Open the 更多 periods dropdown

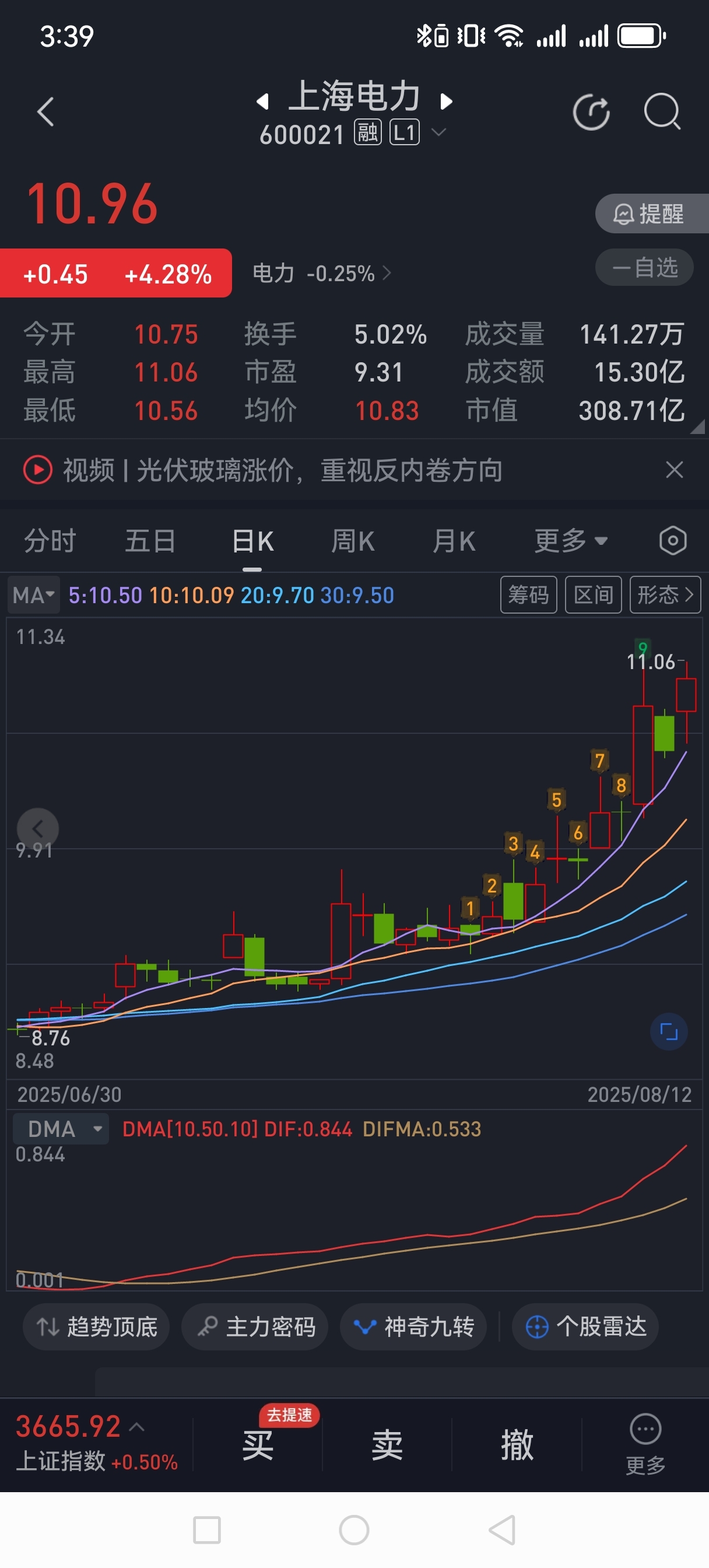(x=571, y=541)
